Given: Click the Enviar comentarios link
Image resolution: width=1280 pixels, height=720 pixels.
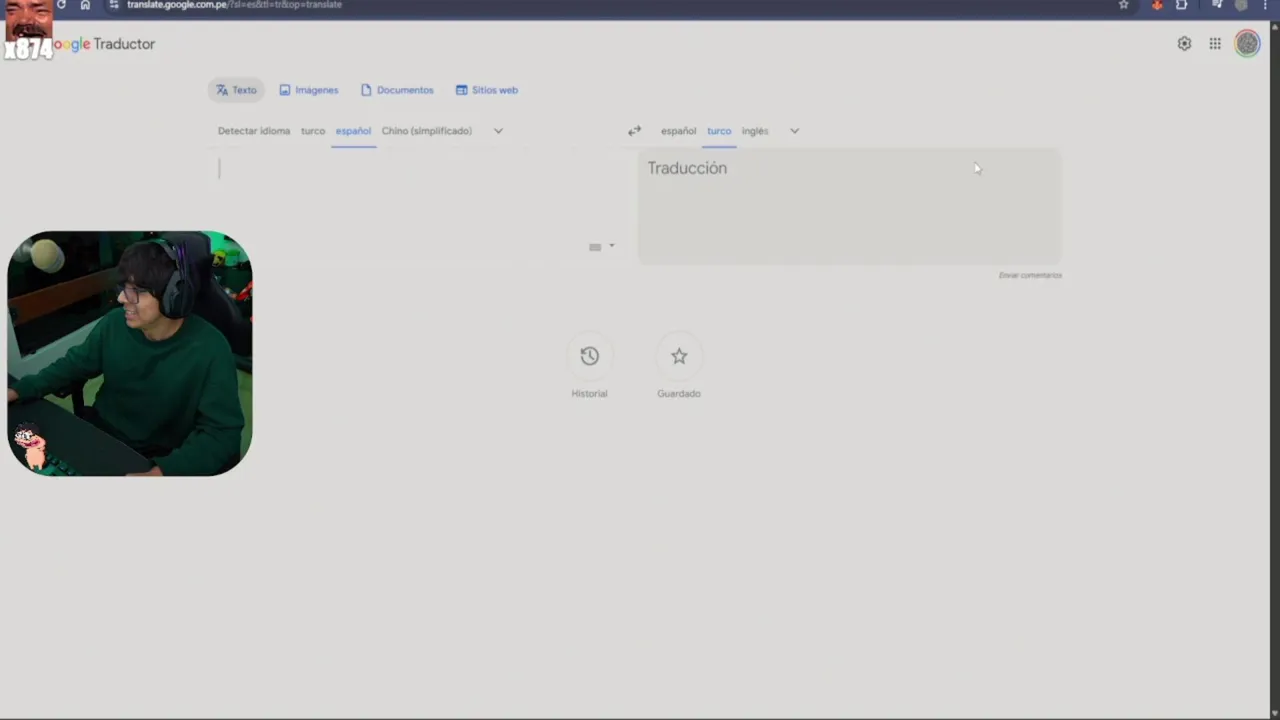Looking at the screenshot, I should pos(1030,275).
